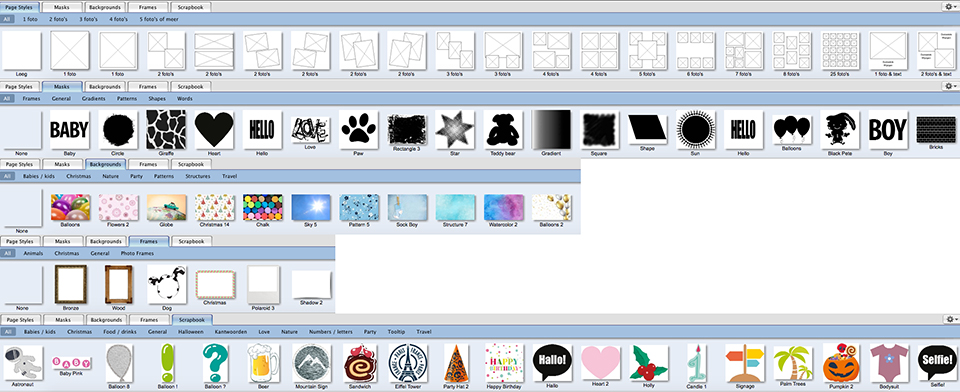Apply the Sun mask
This screenshot has height=392, width=960.
click(x=696, y=129)
